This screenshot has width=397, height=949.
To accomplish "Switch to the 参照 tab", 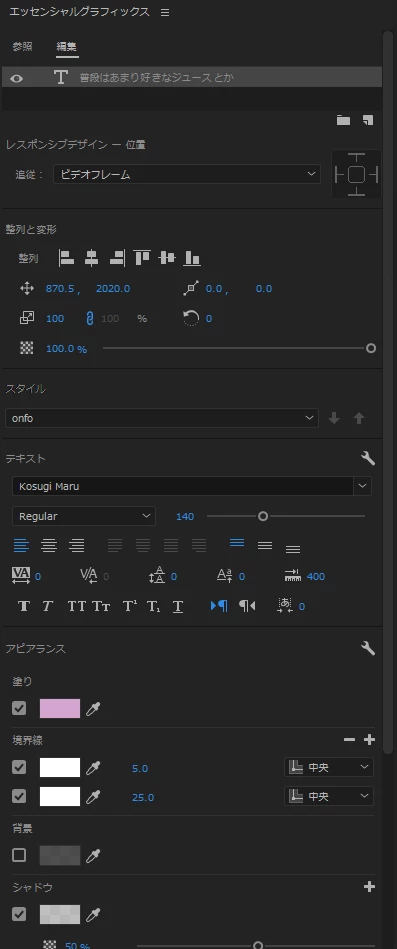I will 22,47.
